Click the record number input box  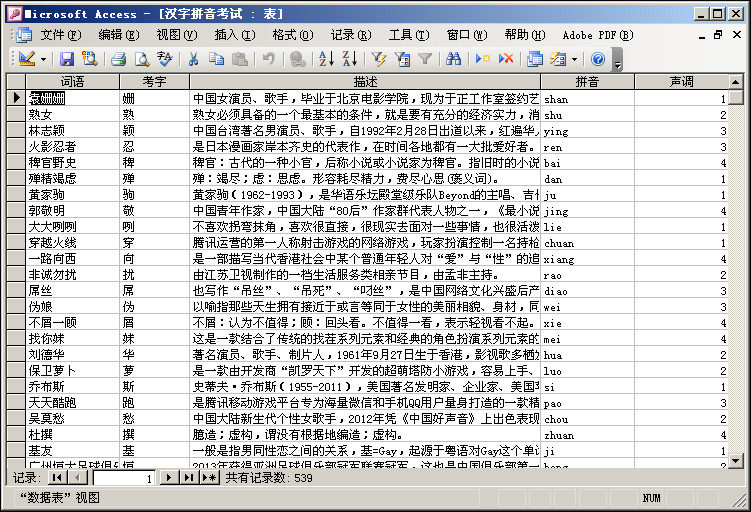pyautogui.click(x=125, y=478)
